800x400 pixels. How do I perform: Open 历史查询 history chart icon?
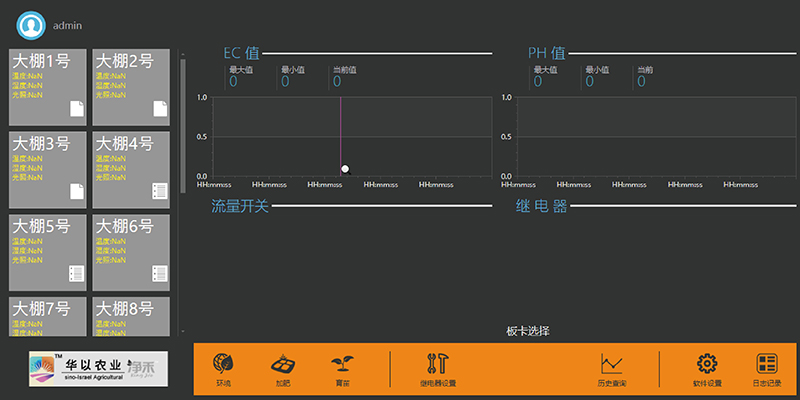click(611, 364)
